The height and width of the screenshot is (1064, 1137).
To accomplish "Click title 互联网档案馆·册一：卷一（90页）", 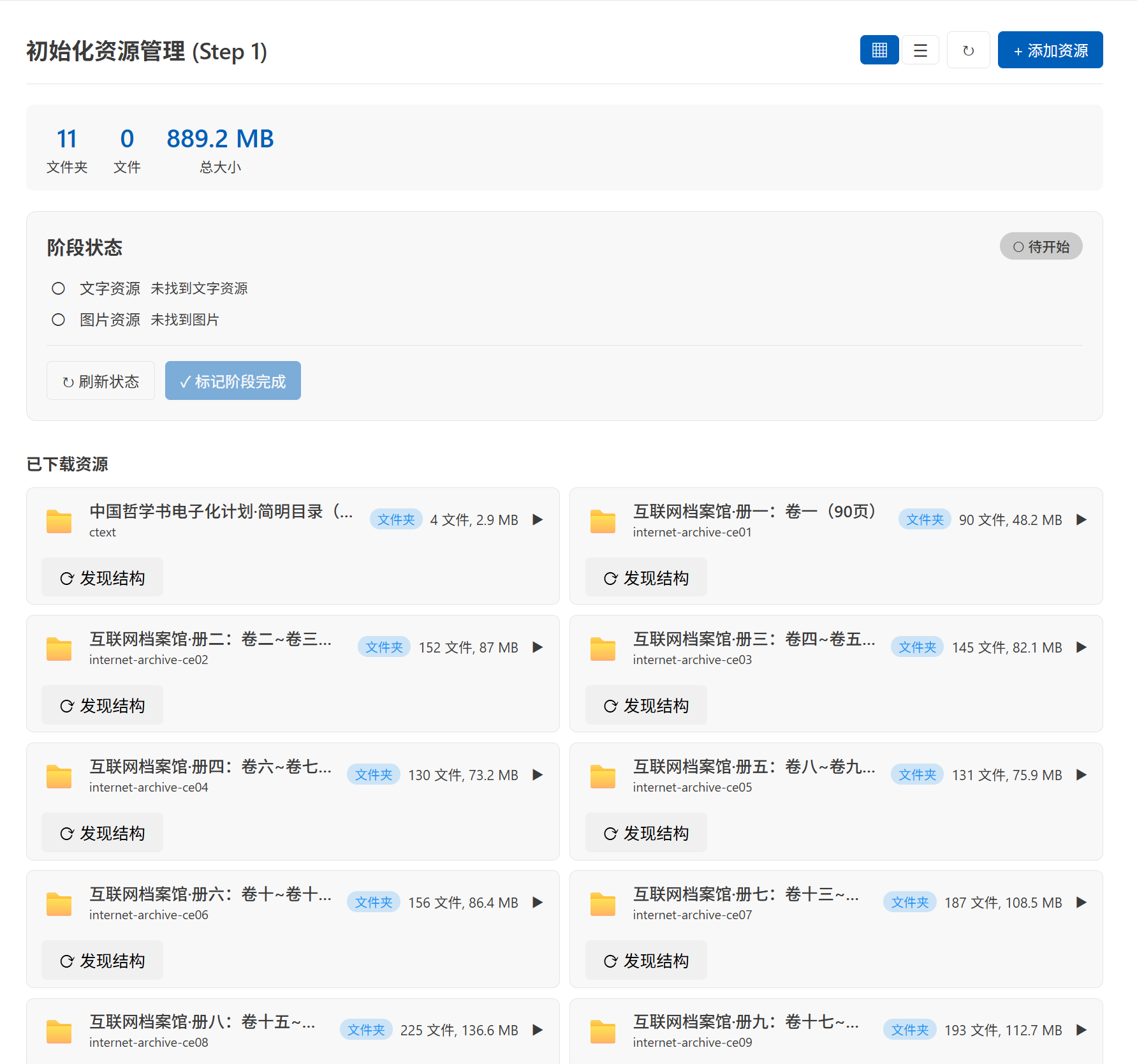I will click(758, 512).
